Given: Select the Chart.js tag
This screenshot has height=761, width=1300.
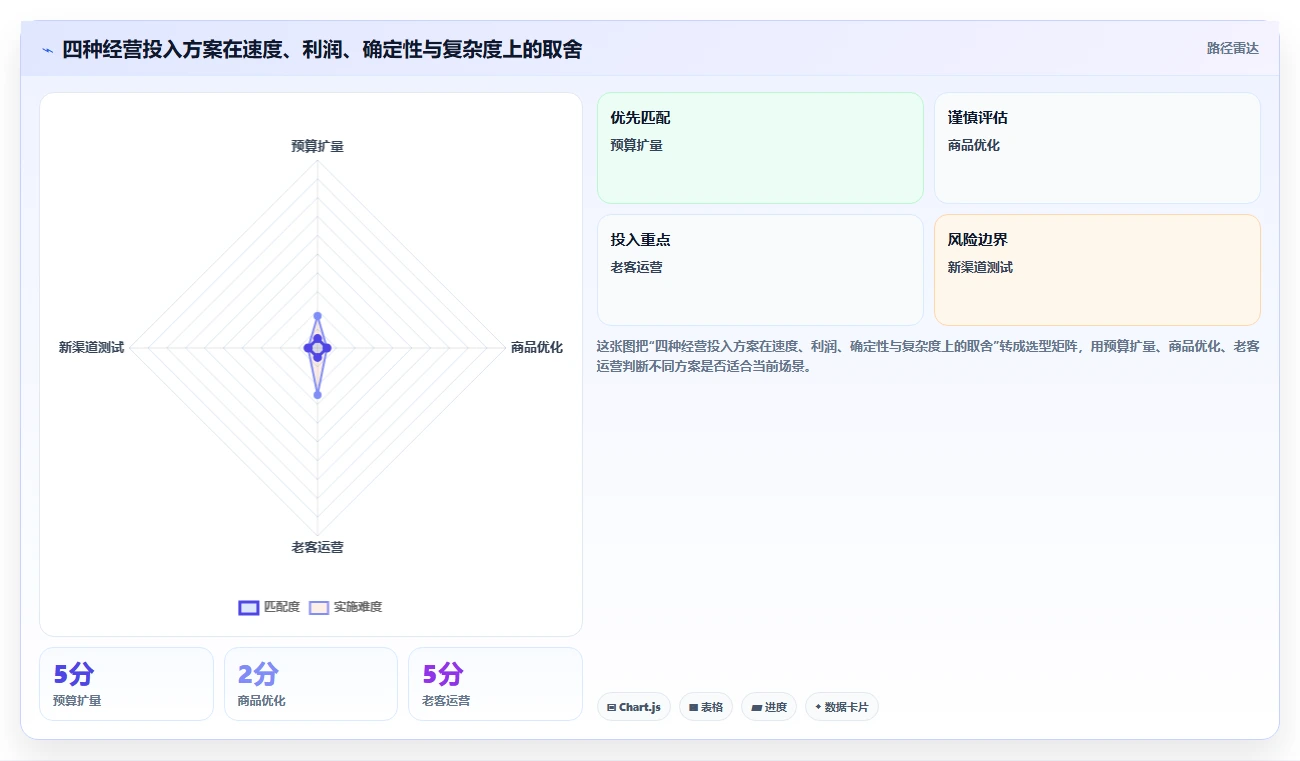Looking at the screenshot, I should [634, 707].
